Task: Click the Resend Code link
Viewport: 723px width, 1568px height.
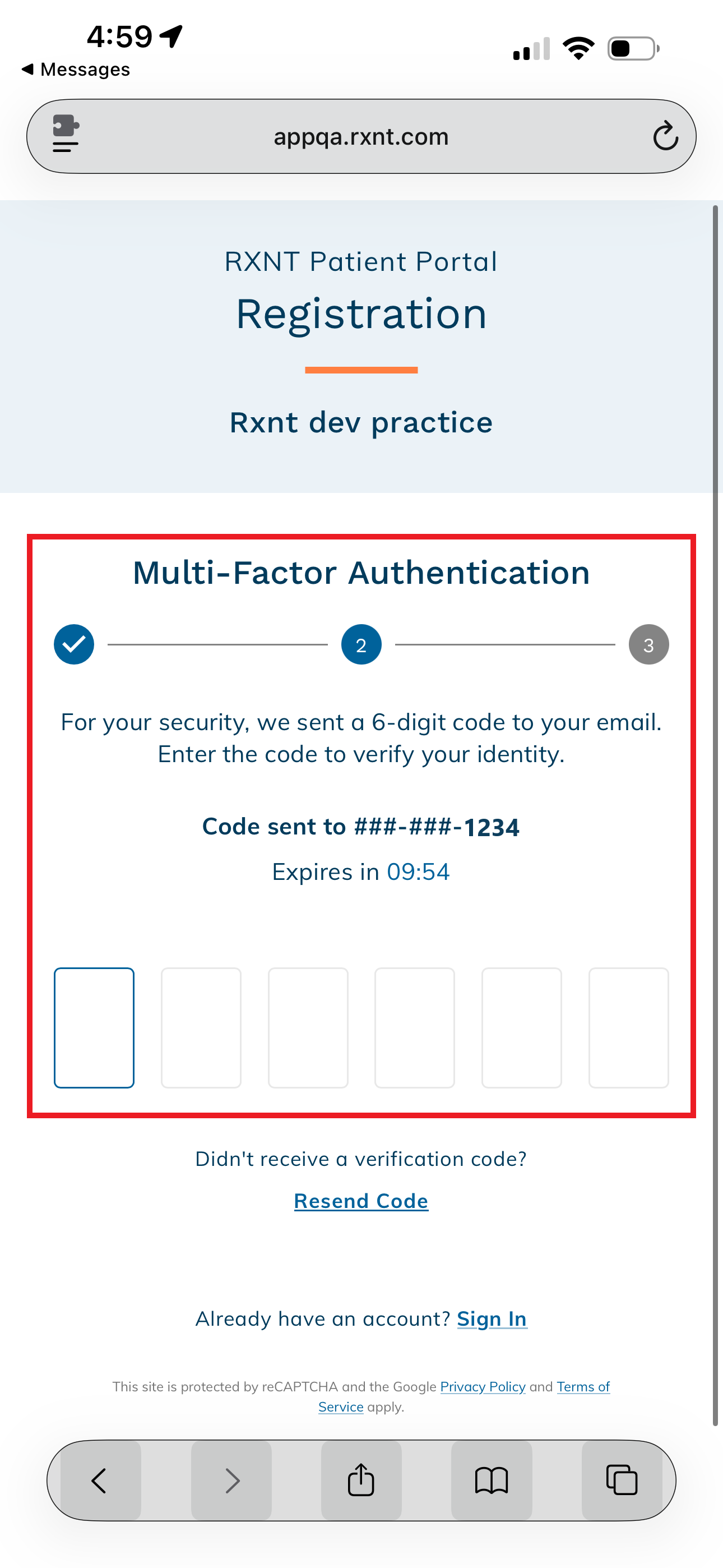Action: (361, 1201)
